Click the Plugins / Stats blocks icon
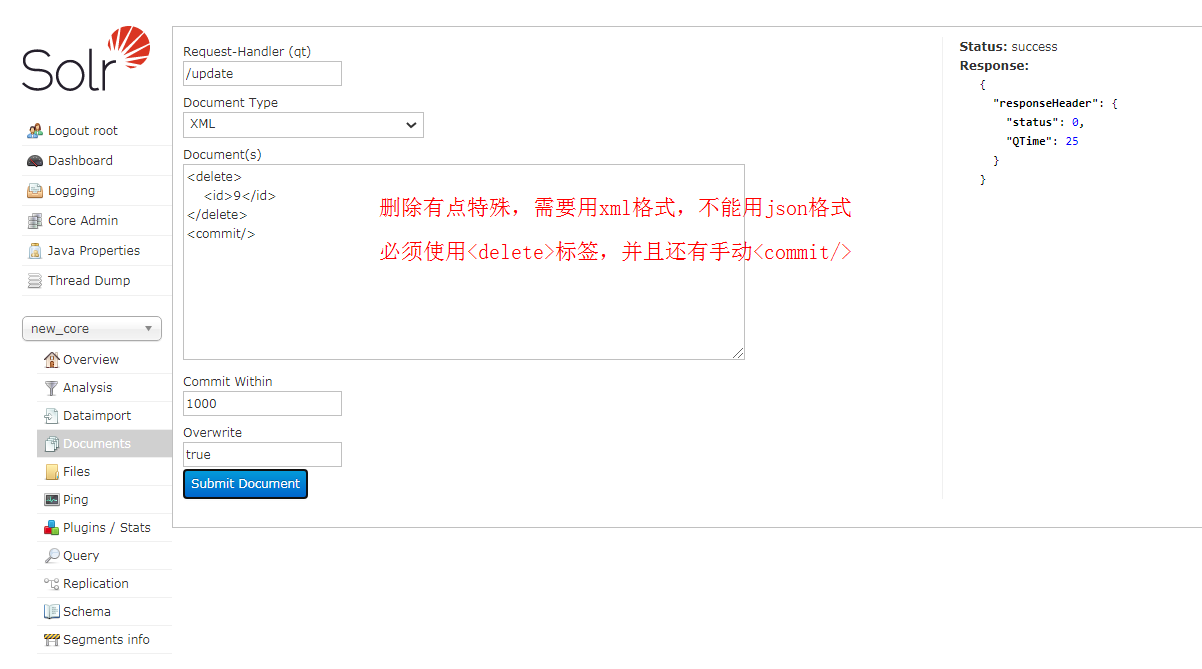Screen dimensions: 1202x669 coord(52,528)
